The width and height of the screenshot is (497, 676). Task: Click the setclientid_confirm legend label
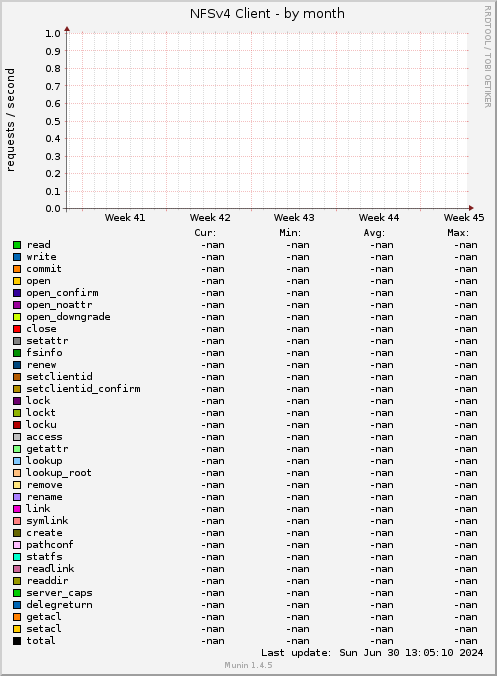click(x=83, y=389)
